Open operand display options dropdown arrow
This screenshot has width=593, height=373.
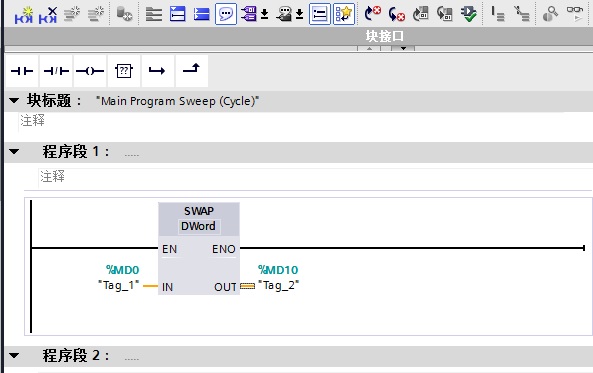pos(265,14)
